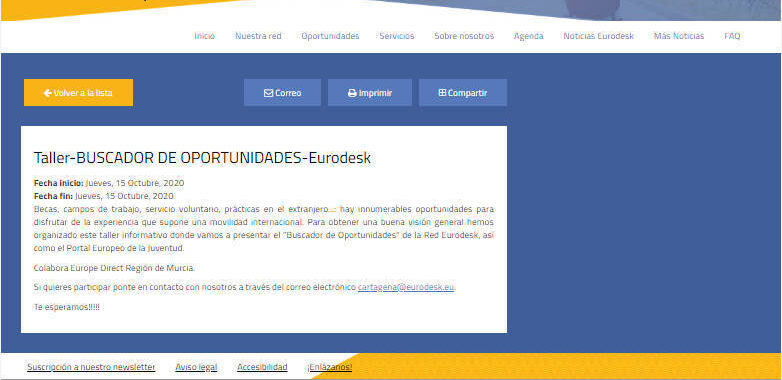Click the cartagena@eurodesk.eu email link
782x380 pixels.
(x=406, y=288)
